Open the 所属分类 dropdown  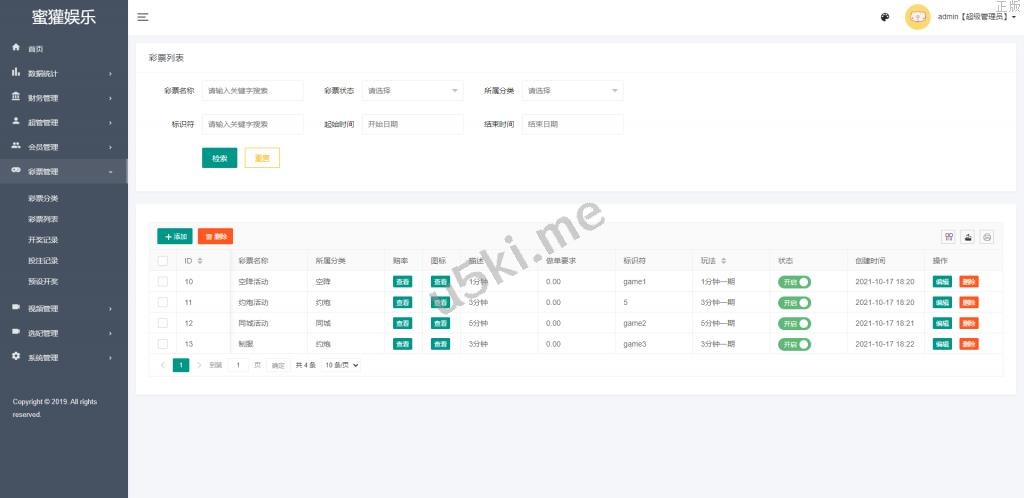[572, 91]
